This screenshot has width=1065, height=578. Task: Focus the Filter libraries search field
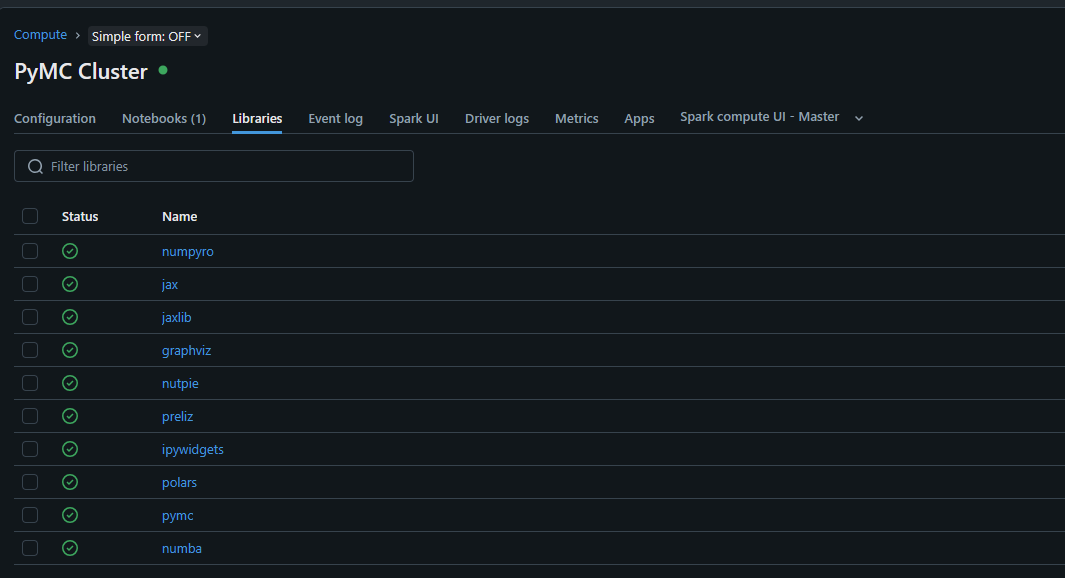[214, 166]
